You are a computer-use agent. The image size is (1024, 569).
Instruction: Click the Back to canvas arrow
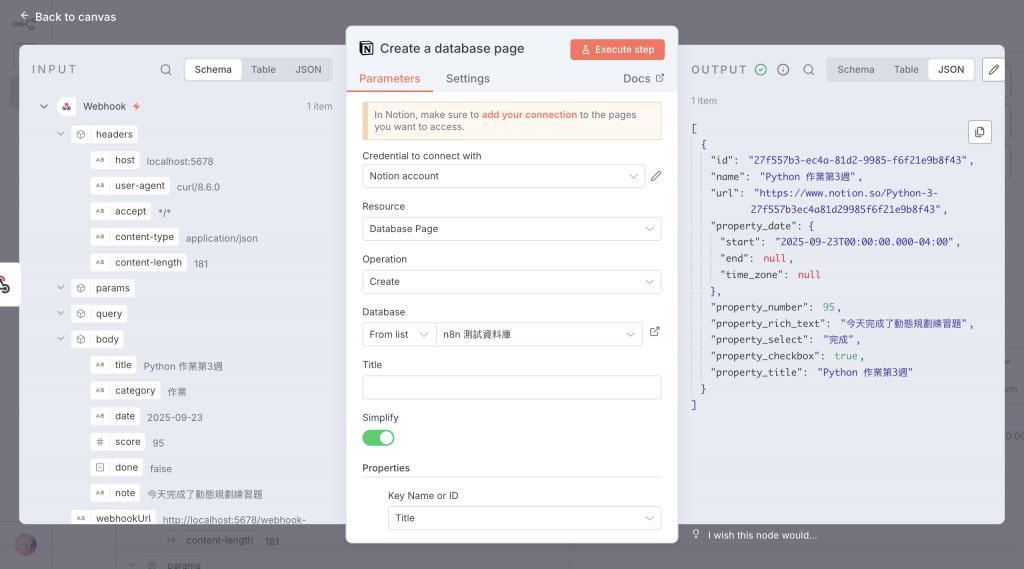click(25, 16)
